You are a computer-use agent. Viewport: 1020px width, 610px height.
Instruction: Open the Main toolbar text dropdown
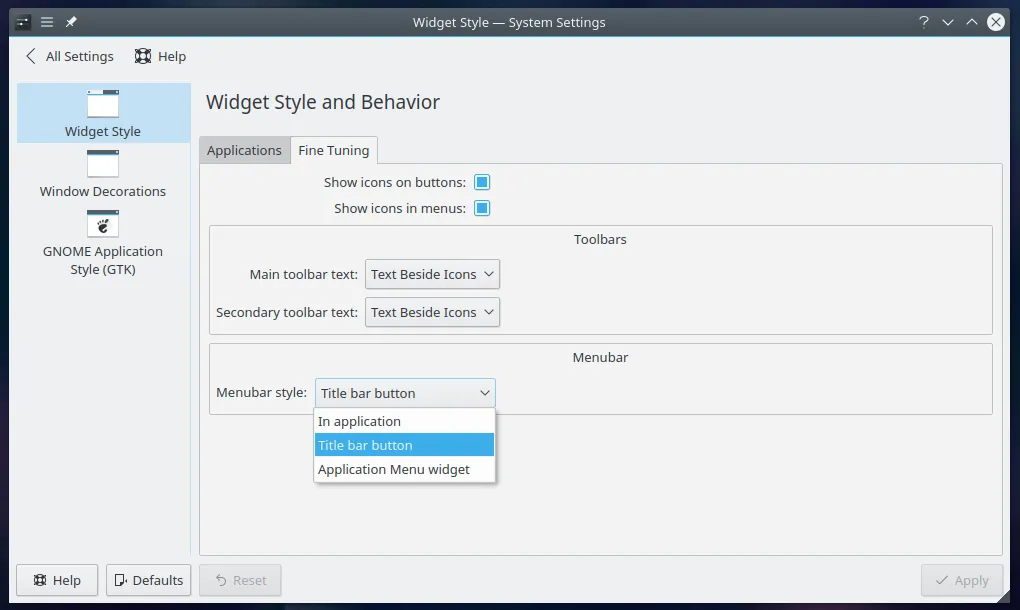click(x=432, y=274)
